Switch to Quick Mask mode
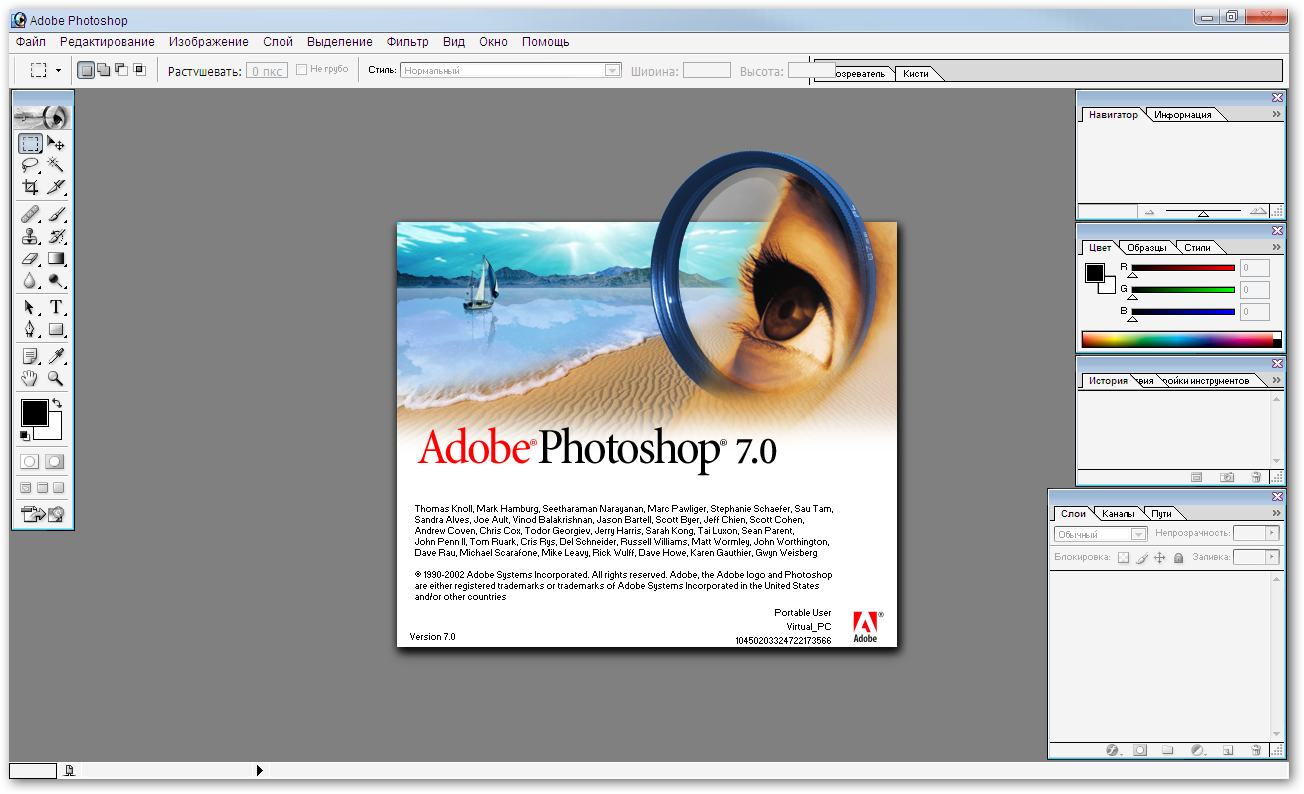Viewport: 1304px width, 794px height. (x=54, y=462)
